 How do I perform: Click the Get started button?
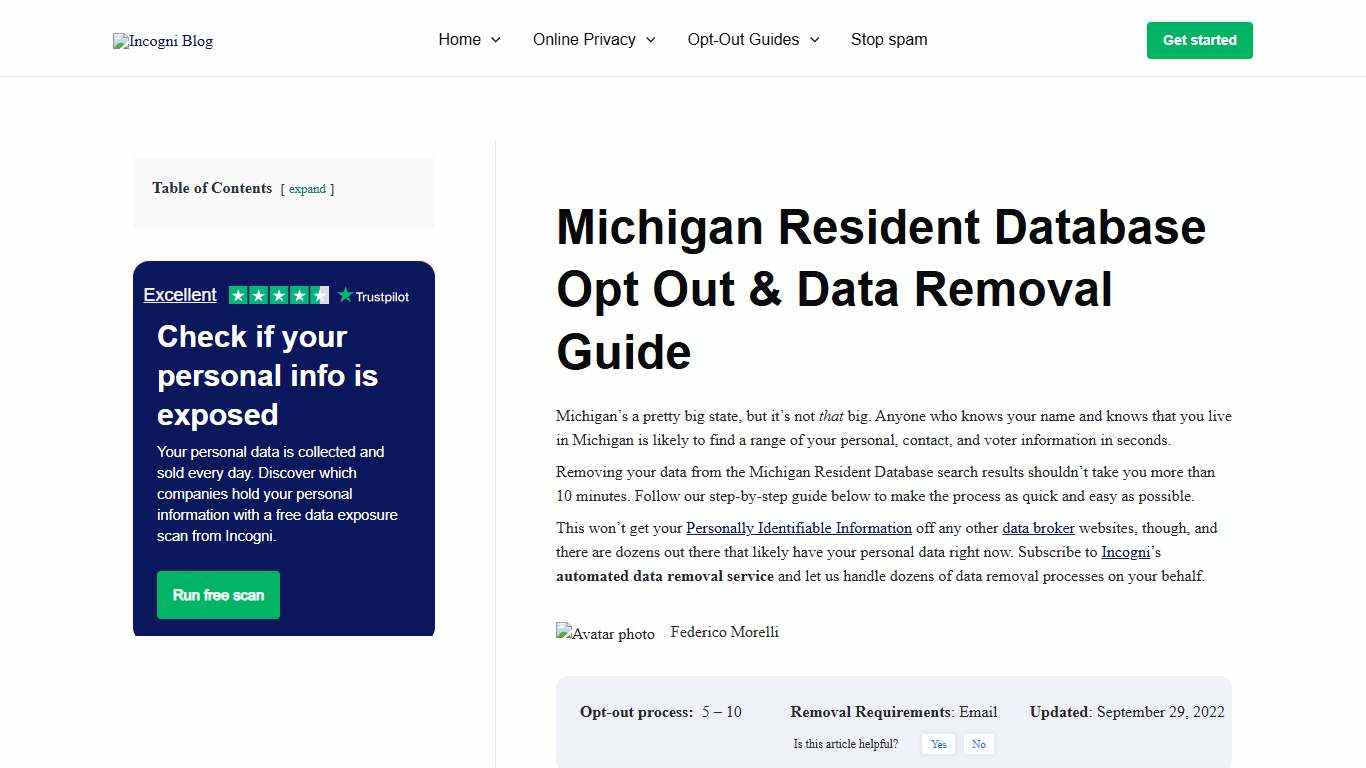click(1199, 40)
